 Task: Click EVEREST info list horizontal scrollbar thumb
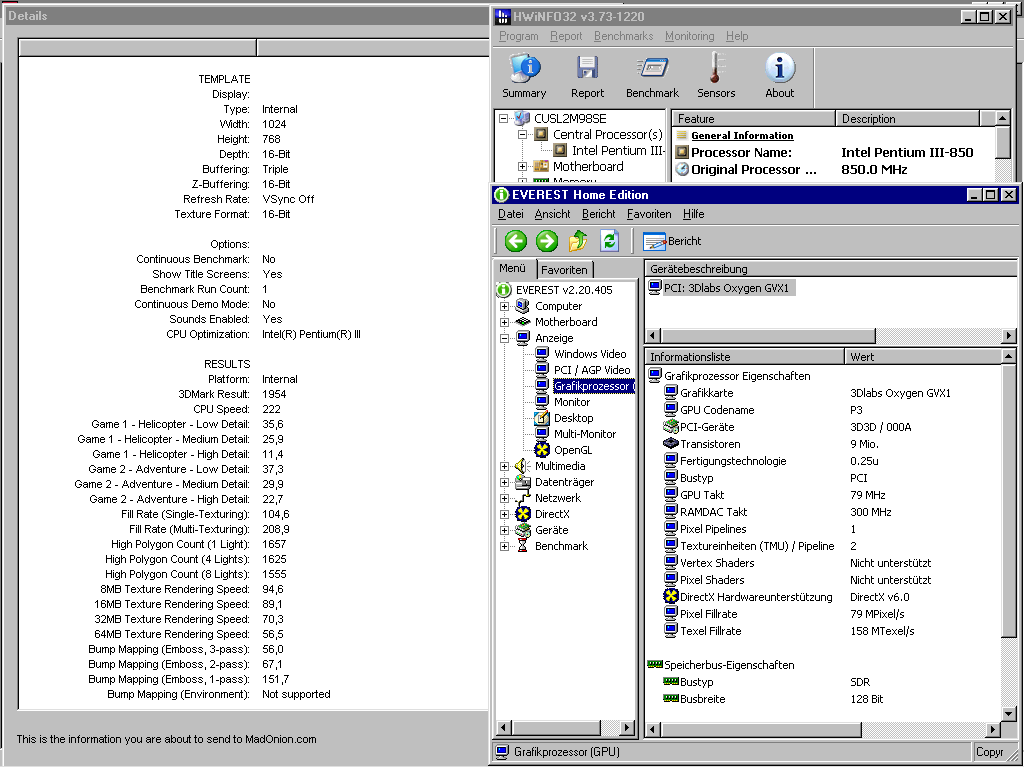(x=761, y=729)
